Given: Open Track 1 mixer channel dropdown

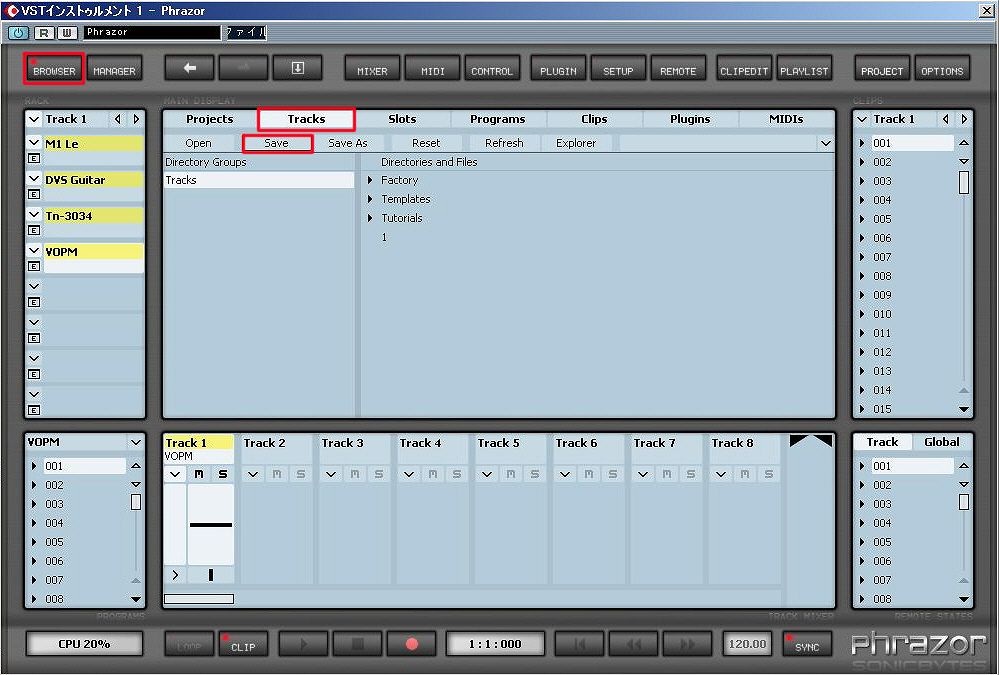Looking at the screenshot, I should tap(175, 474).
